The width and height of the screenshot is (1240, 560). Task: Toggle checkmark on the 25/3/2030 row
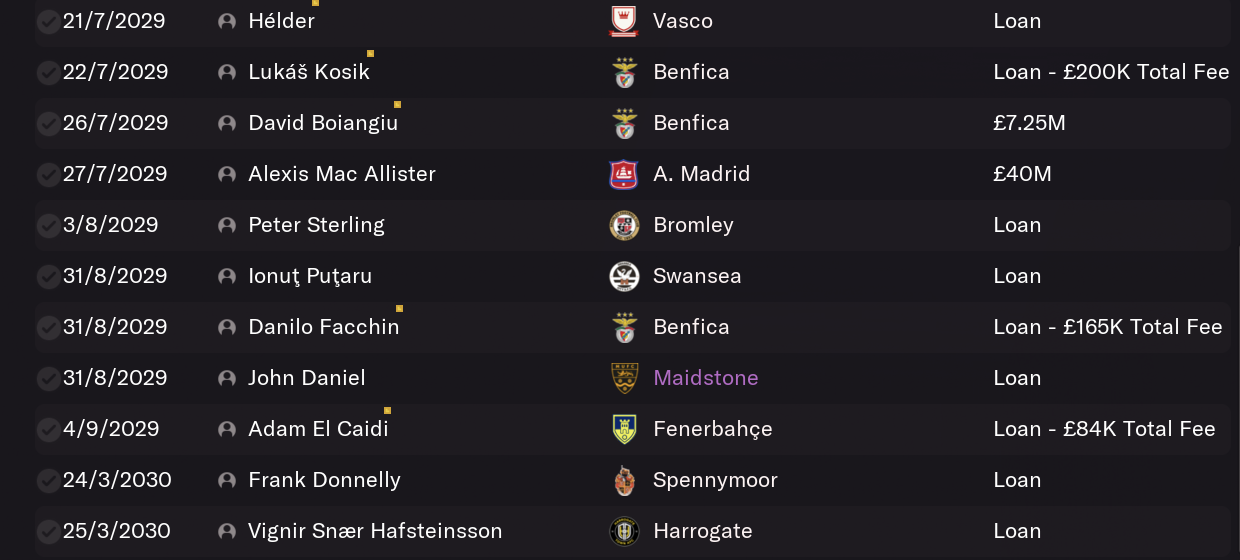[48, 532]
